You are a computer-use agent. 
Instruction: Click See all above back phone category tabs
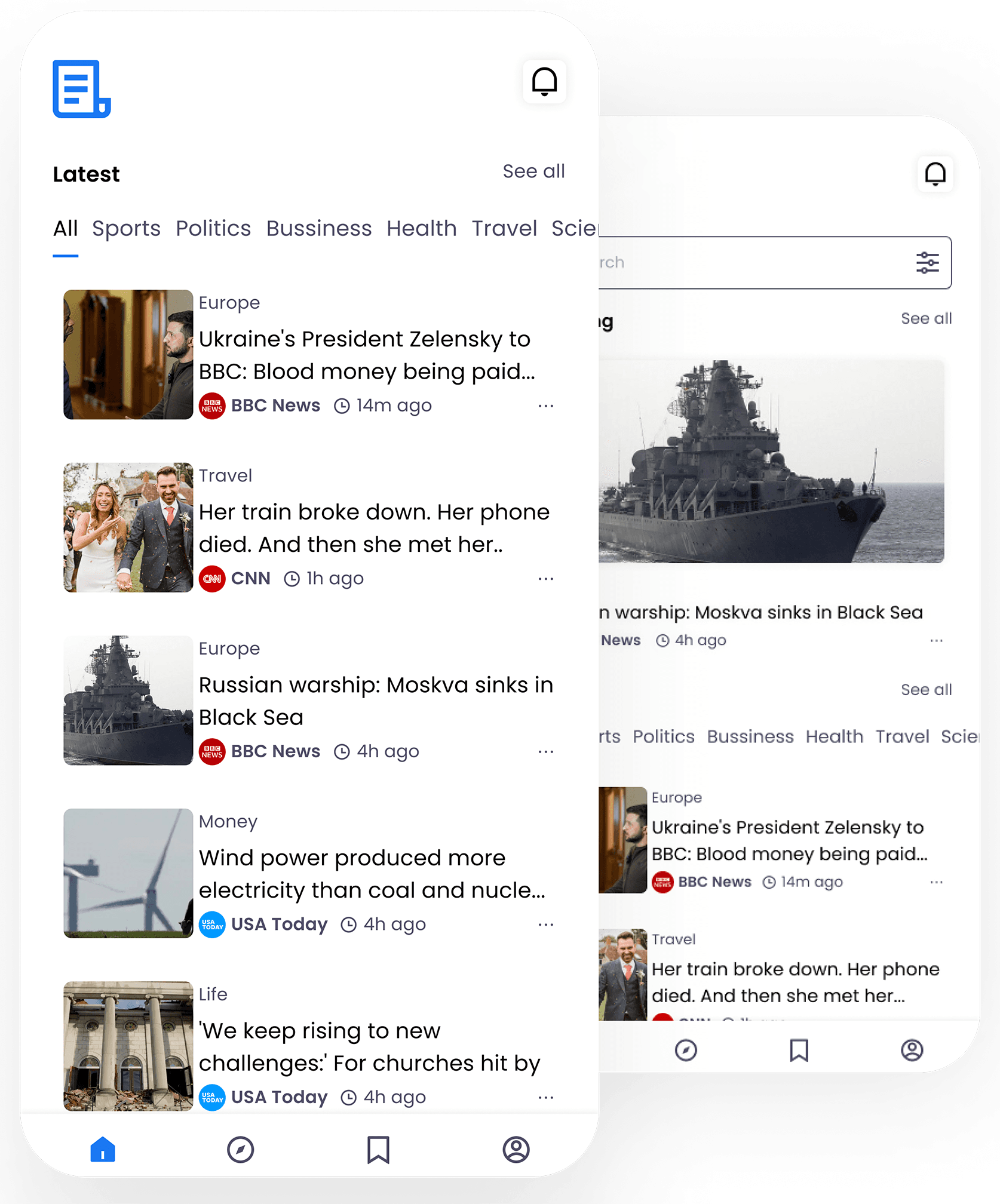pyautogui.click(x=927, y=690)
